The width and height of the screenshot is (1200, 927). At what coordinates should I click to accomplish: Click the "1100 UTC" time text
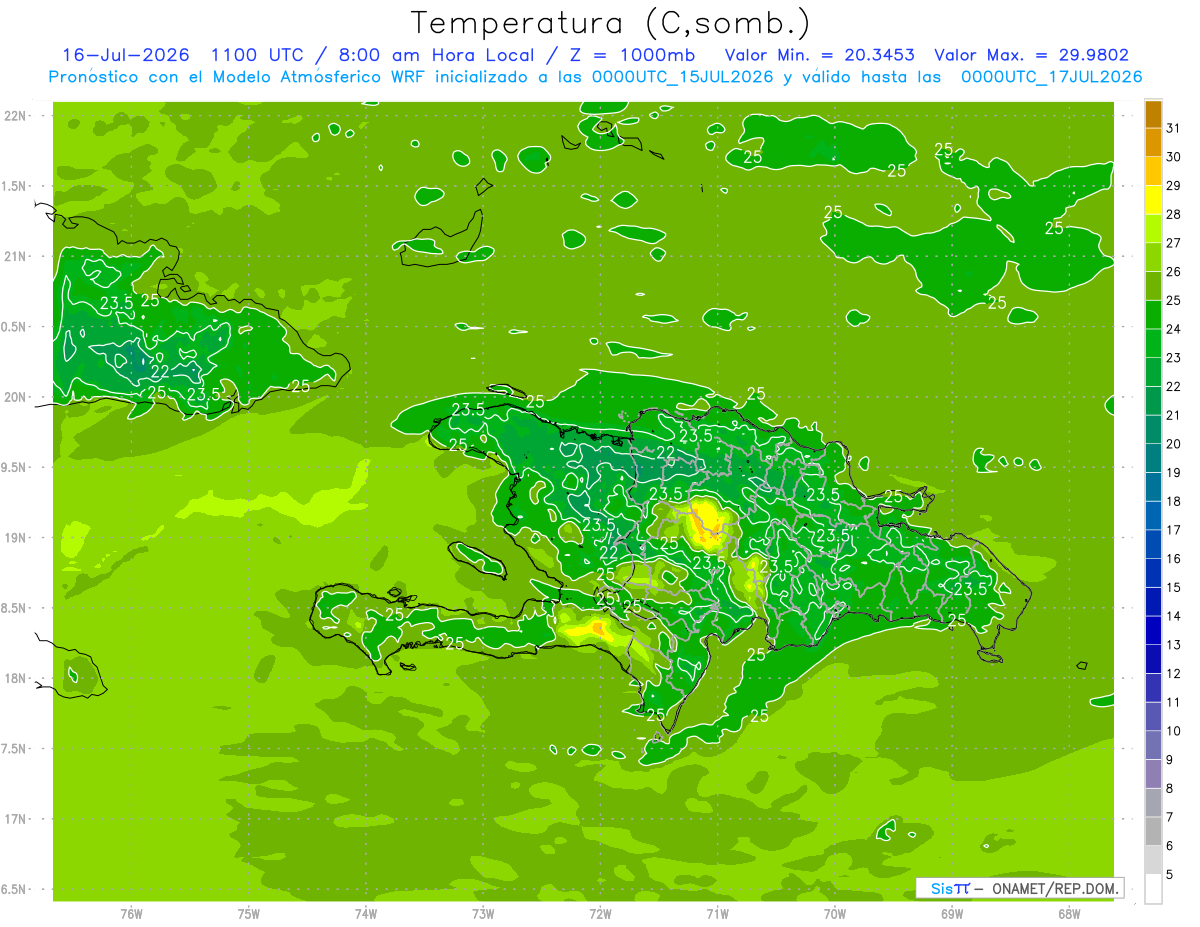[x=257, y=55]
